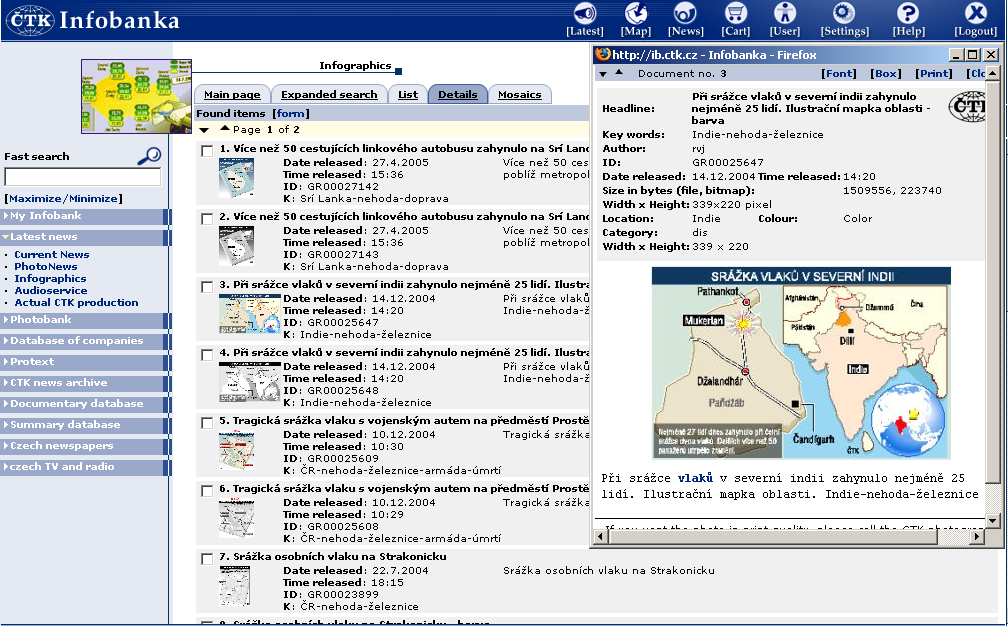This screenshot has height=626, width=1008.
Task: Switch to the Expanded search tab
Action: point(329,94)
